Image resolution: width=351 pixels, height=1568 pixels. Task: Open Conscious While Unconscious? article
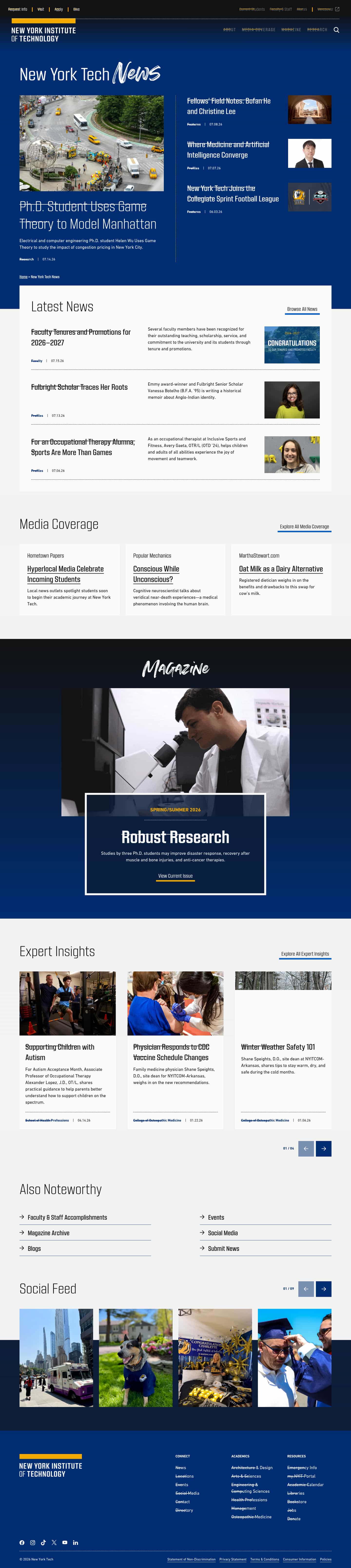click(x=156, y=574)
